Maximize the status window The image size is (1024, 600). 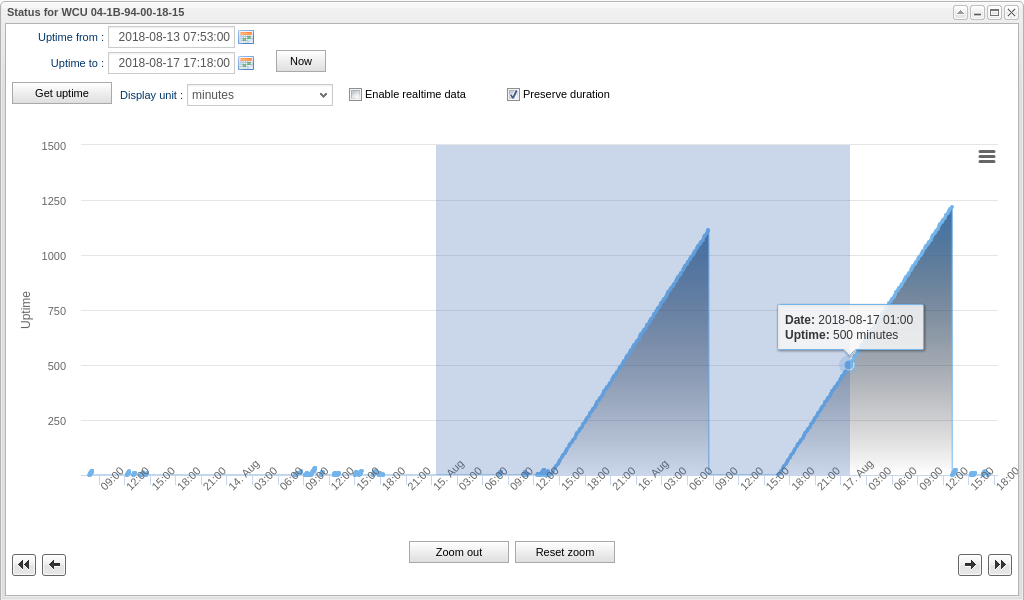tap(994, 12)
